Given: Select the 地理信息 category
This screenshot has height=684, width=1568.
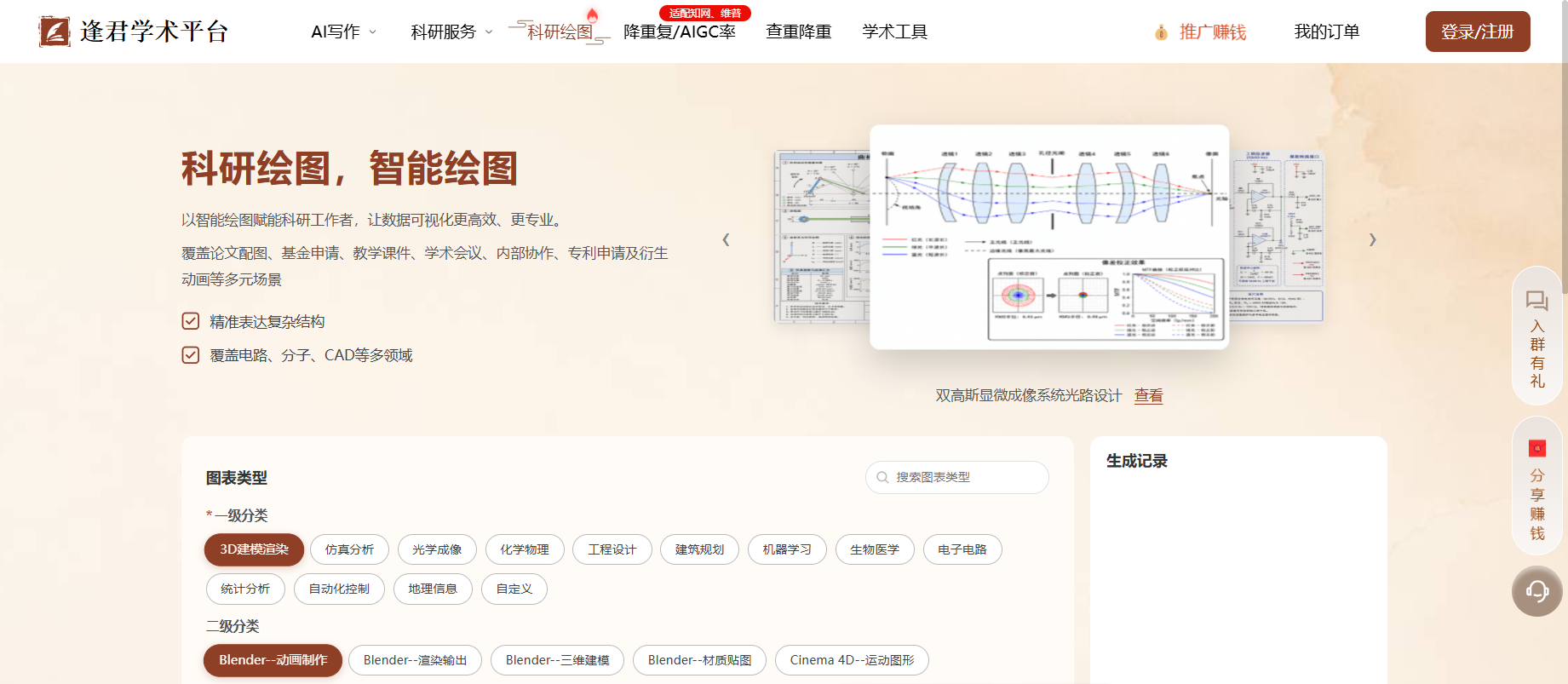Looking at the screenshot, I should 433,589.
